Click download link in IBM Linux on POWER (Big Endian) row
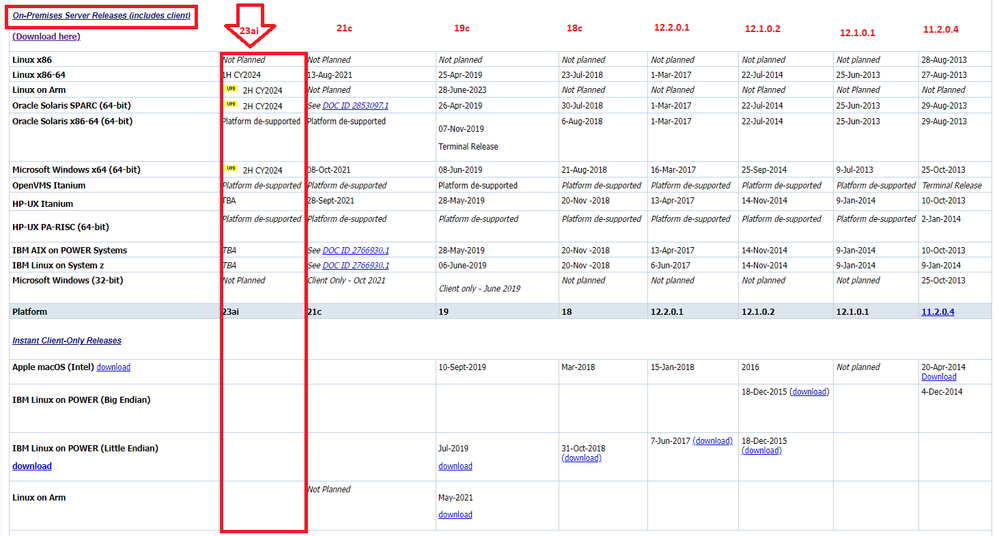Screen dimensions: 999x536 click(809, 392)
